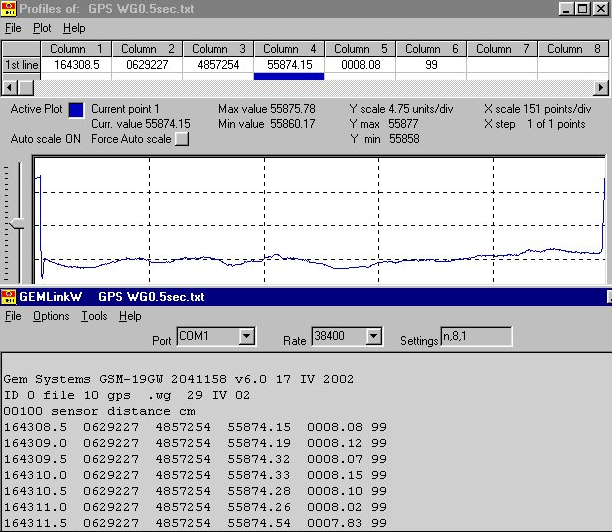Open the Port COM1 dropdown

[x=246, y=337]
